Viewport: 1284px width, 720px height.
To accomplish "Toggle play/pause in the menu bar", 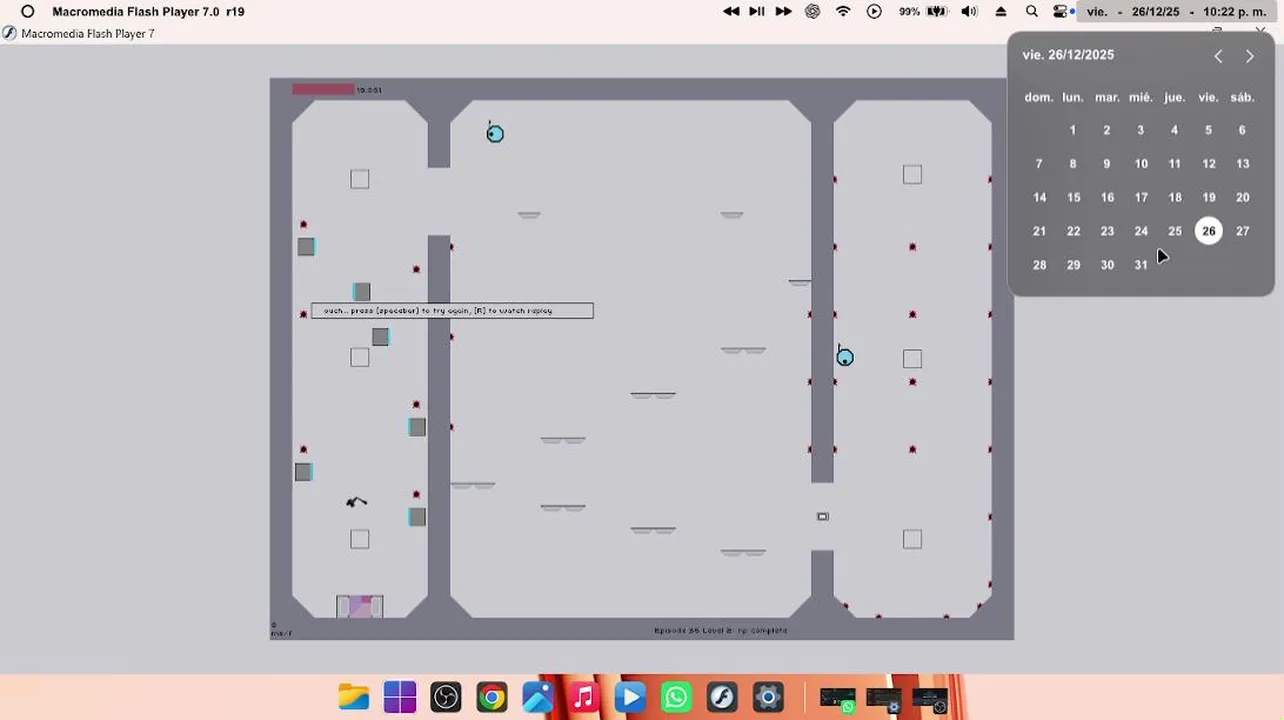I will pos(757,12).
